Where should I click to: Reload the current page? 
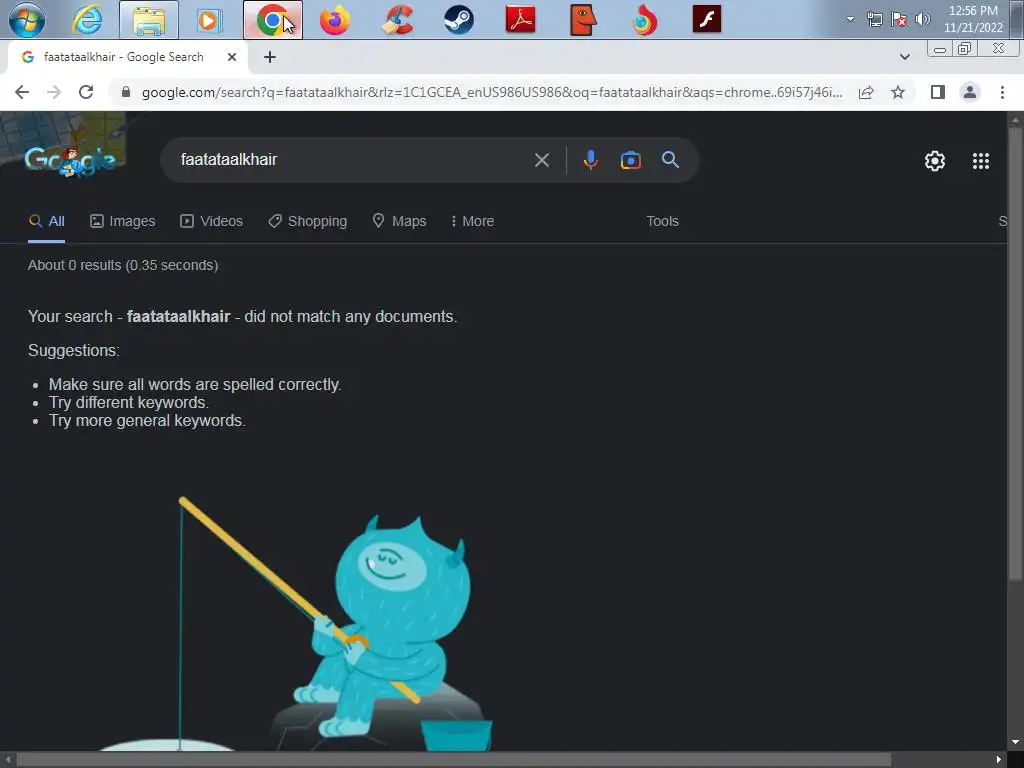[x=86, y=92]
